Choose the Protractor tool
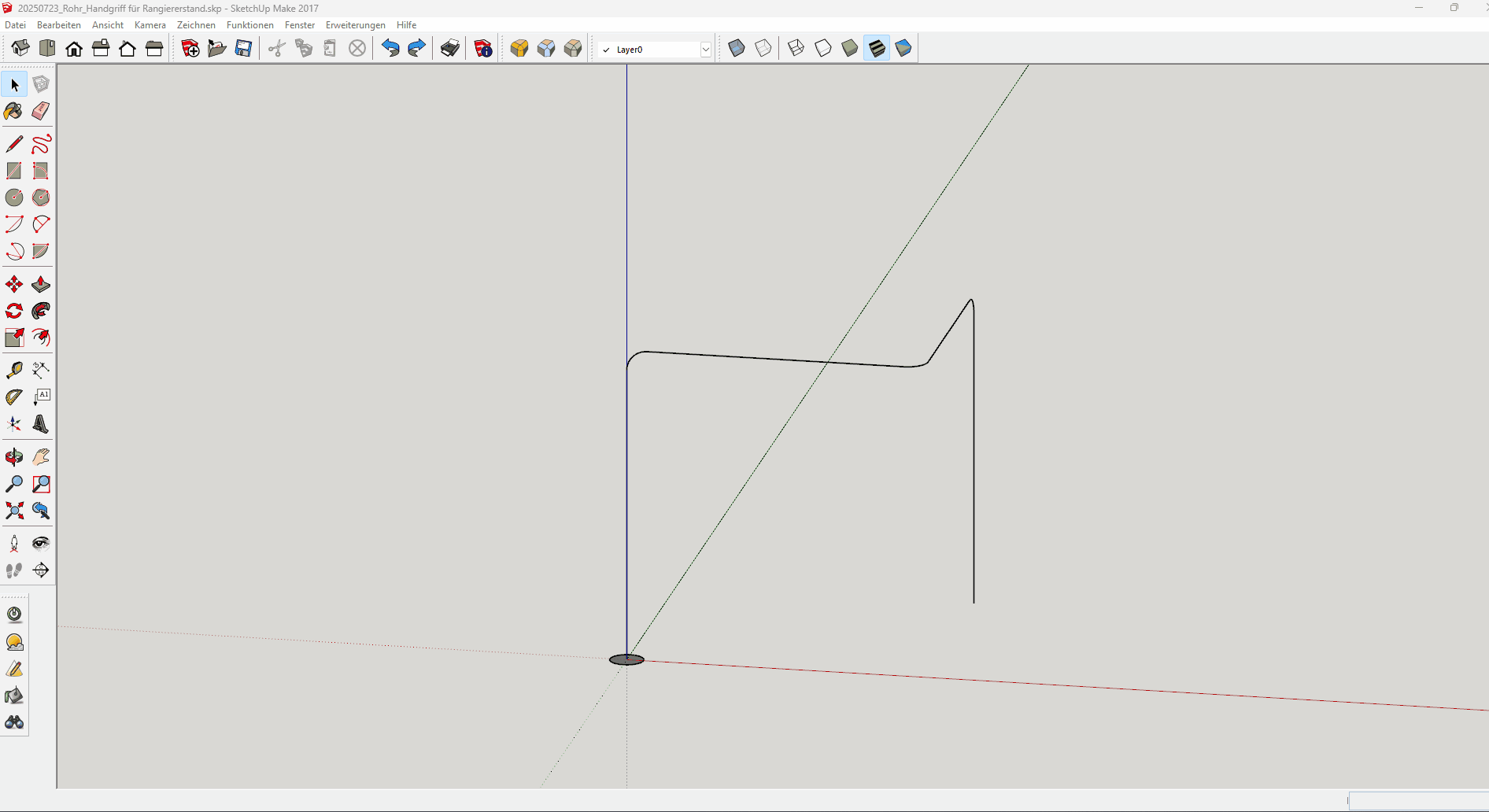 coord(14,397)
